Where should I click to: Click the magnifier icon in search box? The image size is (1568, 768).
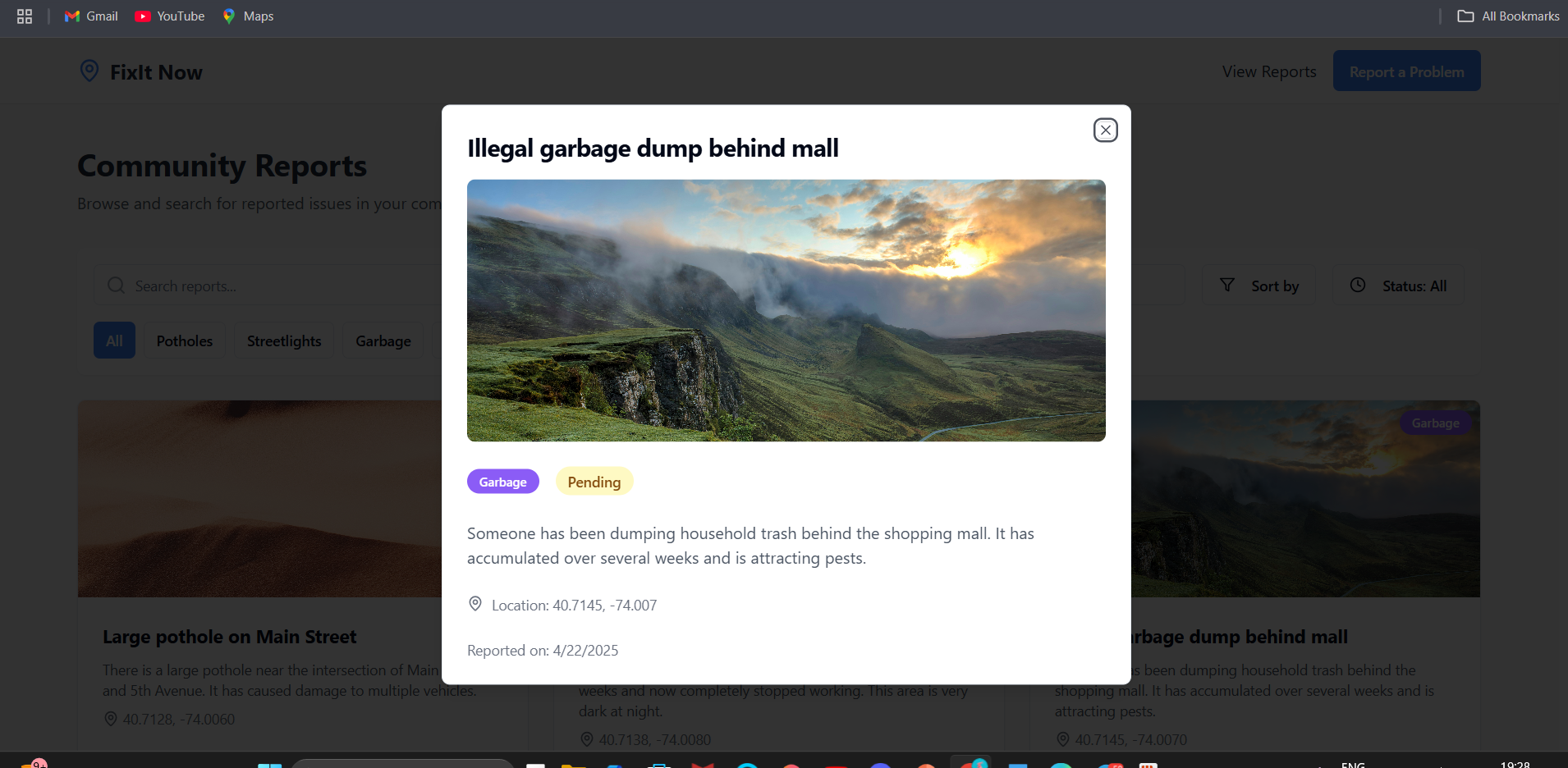coord(117,286)
